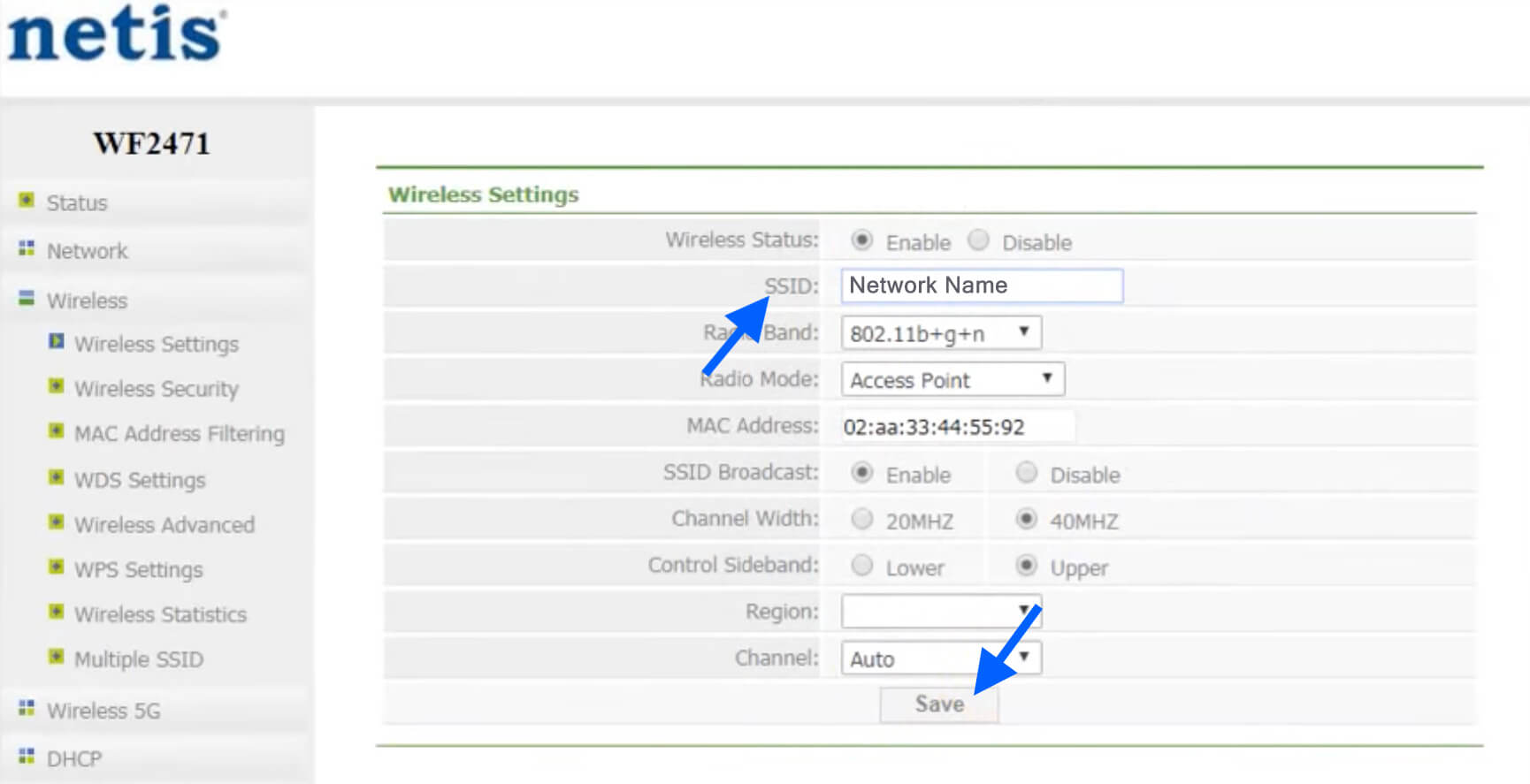Open the MAC Address Filtering page
1530x784 pixels.
coord(179,434)
